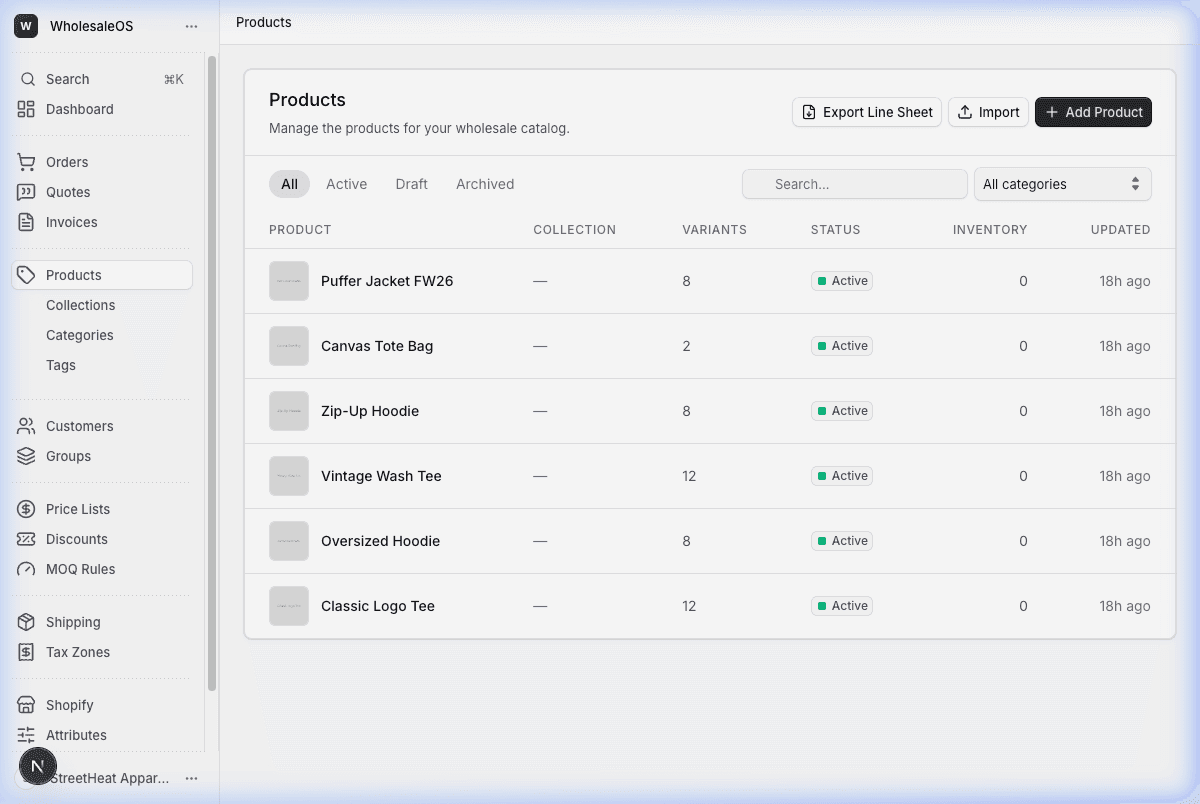Open options for StreetHeat Apparel workspace
1200x804 pixels.
(191, 778)
